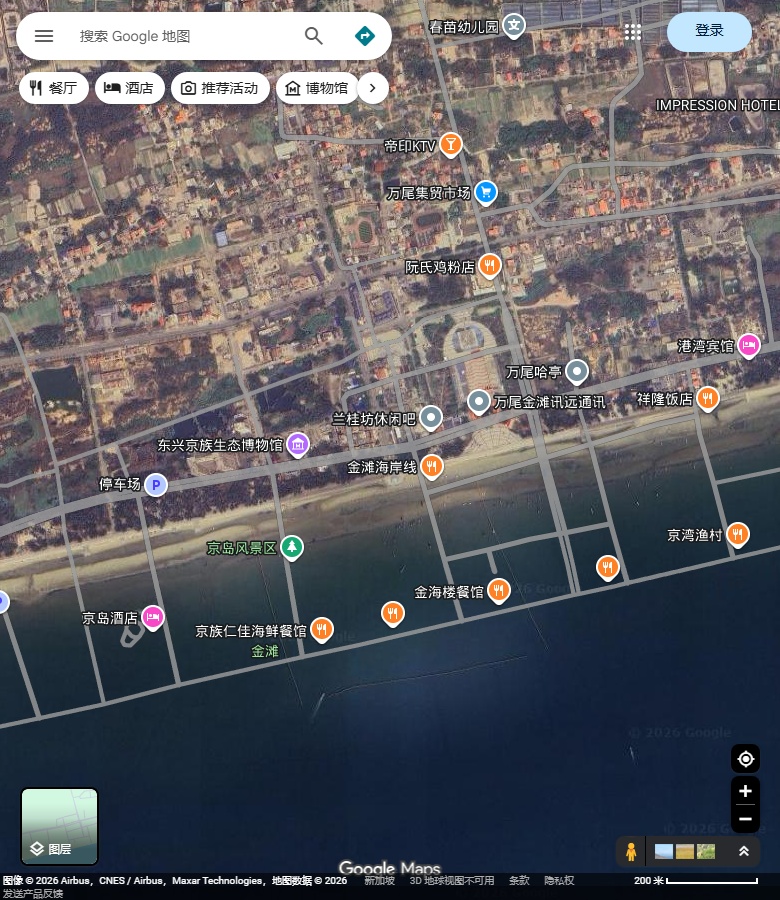Click the 阮氏鸡粉店 restaurant pin
The image size is (780, 900).
click(490, 266)
